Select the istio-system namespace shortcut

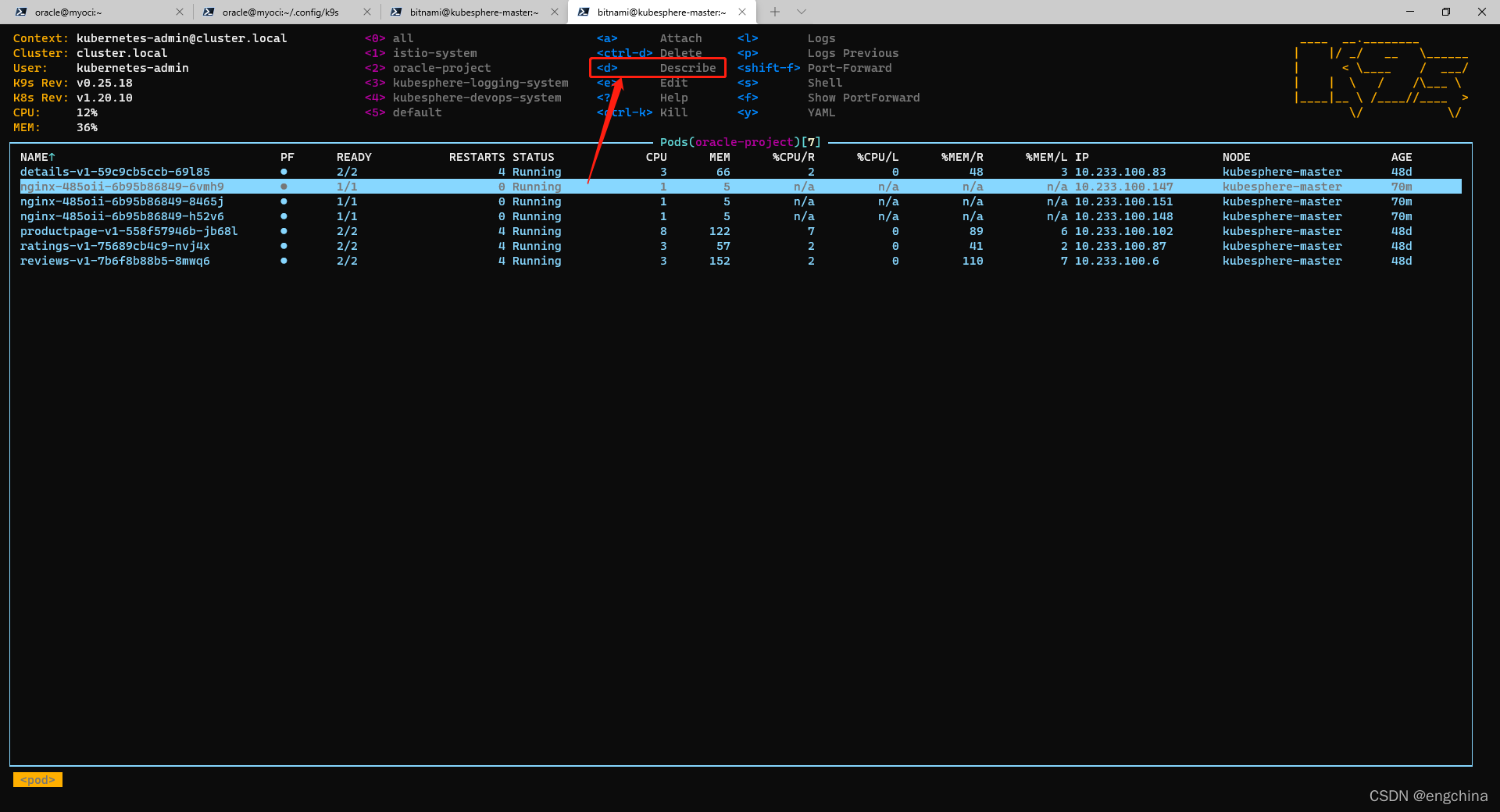pos(420,53)
